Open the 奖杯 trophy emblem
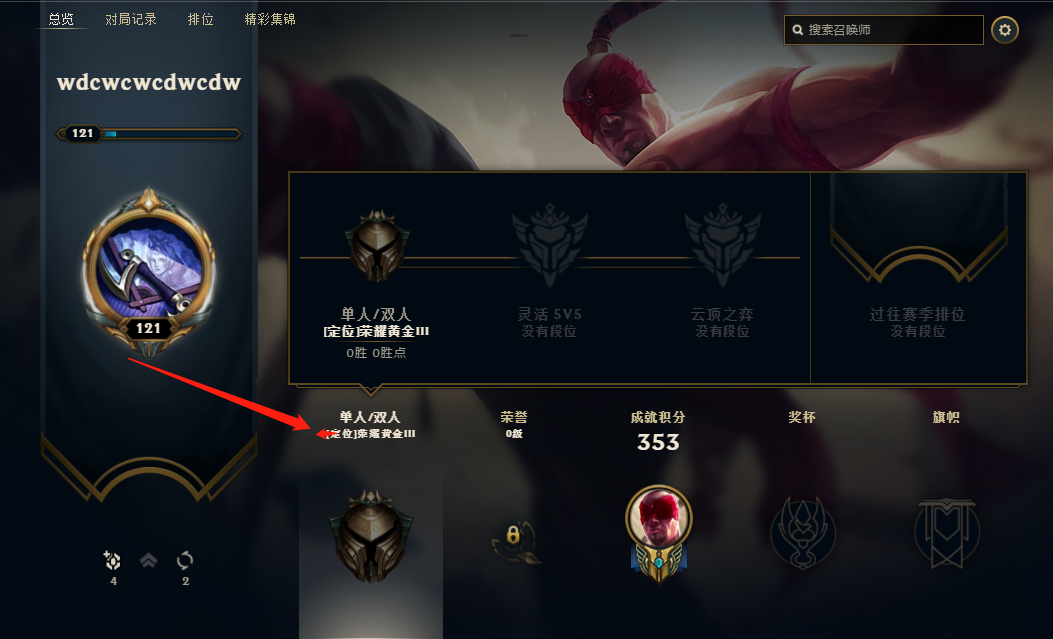The height and width of the screenshot is (639, 1053). tap(803, 534)
